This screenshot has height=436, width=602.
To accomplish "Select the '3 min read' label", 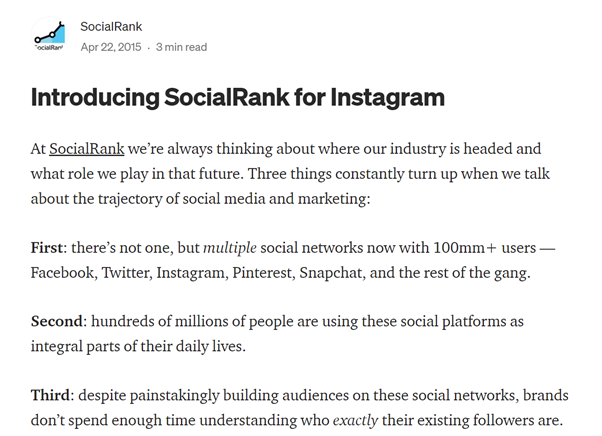I will tap(181, 47).
